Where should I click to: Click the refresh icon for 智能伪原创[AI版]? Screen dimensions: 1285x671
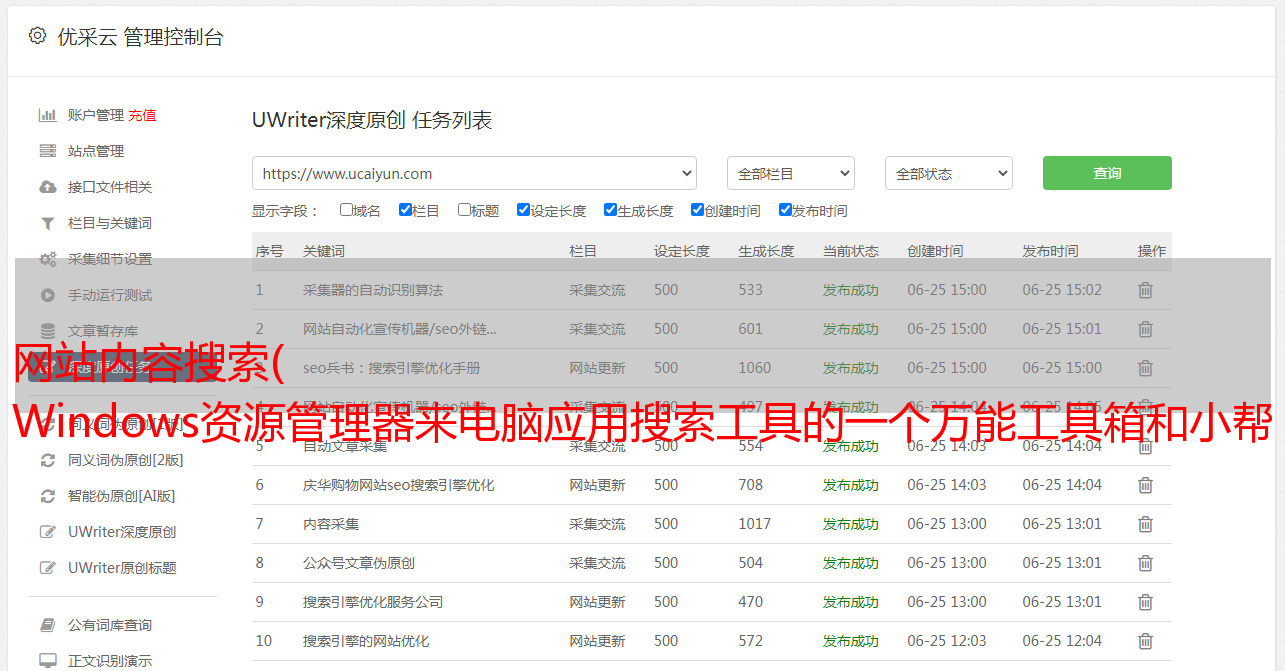point(47,496)
